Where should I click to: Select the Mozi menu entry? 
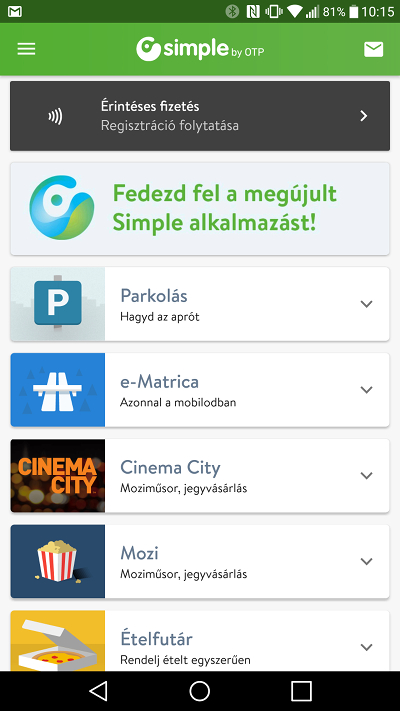point(200,561)
